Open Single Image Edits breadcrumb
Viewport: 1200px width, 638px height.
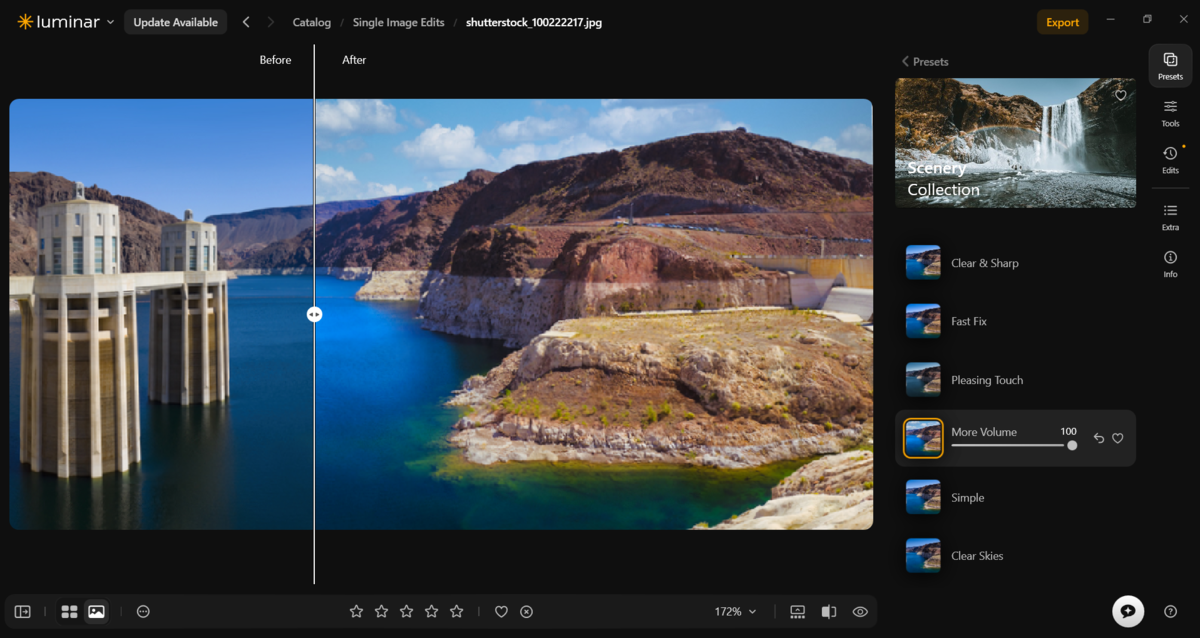click(398, 22)
